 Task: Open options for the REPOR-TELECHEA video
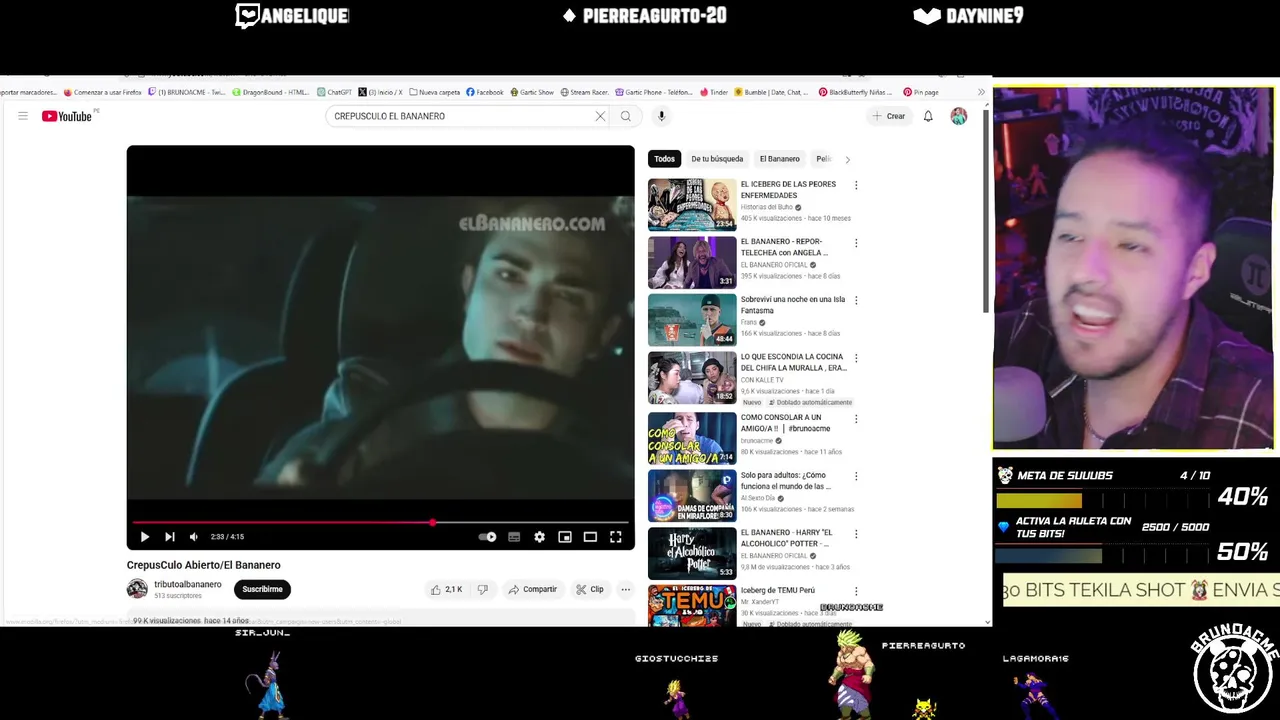pos(856,243)
